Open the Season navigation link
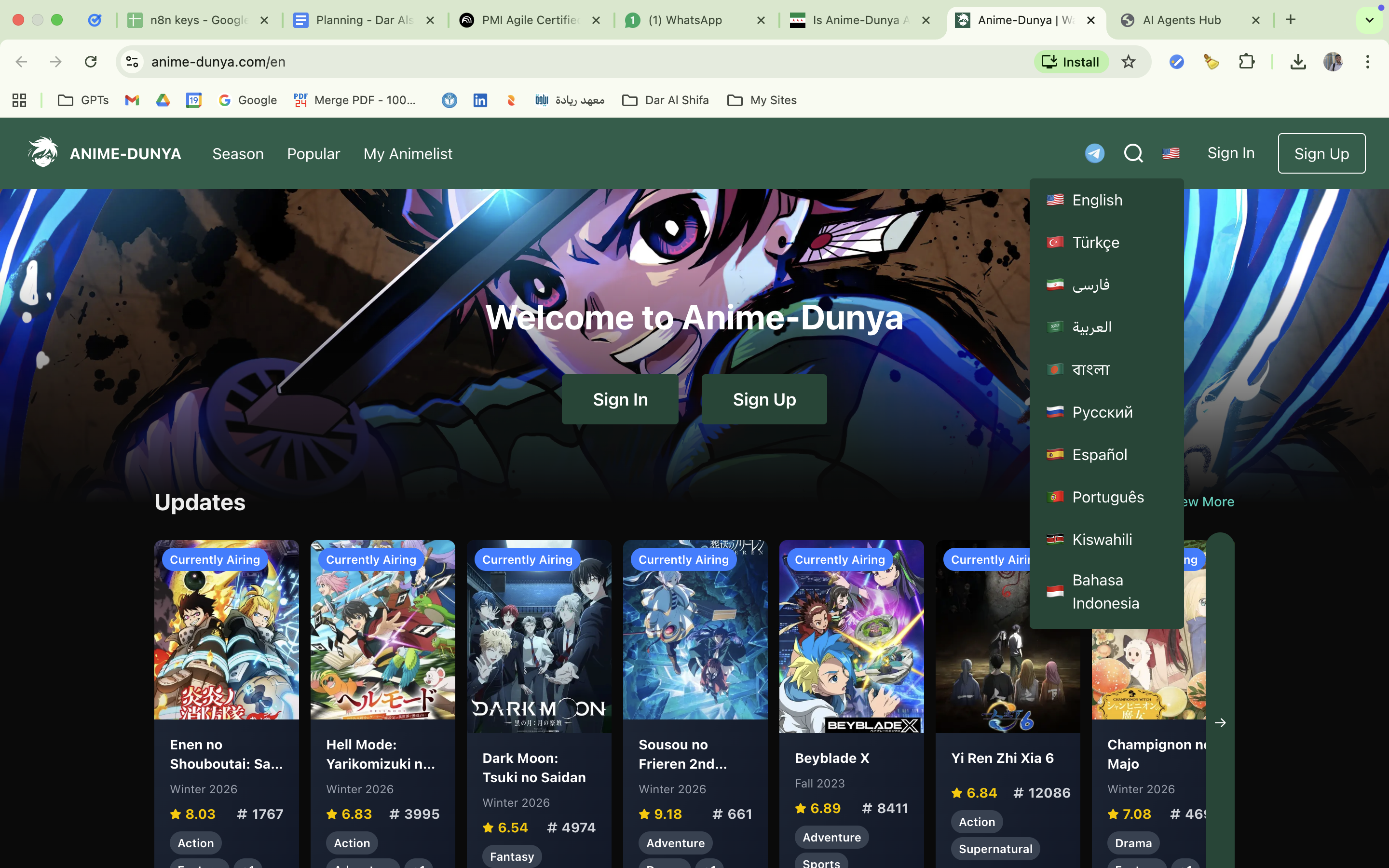Screen dimensions: 1389x868 pos(238,154)
